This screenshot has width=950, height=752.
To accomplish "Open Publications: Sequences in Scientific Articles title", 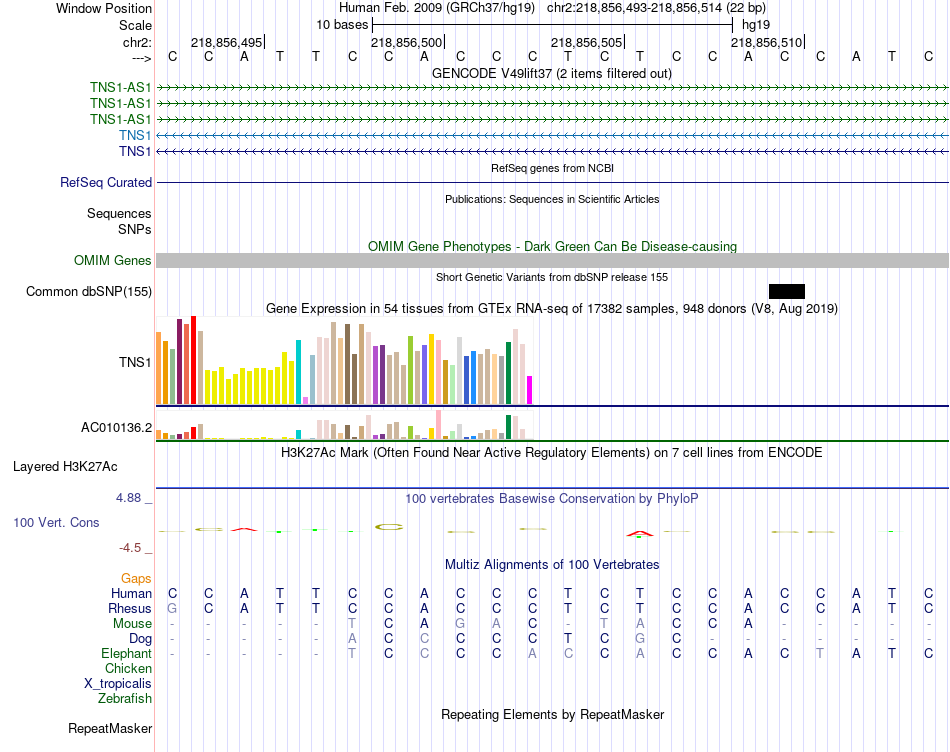I will [552, 199].
